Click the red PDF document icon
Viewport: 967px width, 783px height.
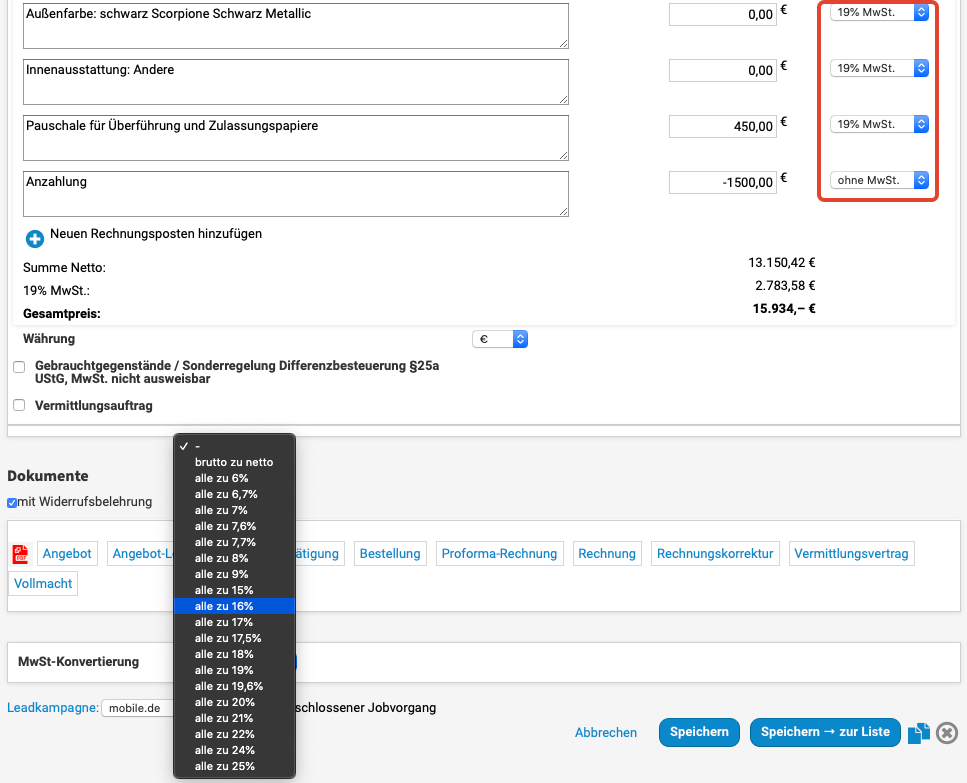[21, 554]
